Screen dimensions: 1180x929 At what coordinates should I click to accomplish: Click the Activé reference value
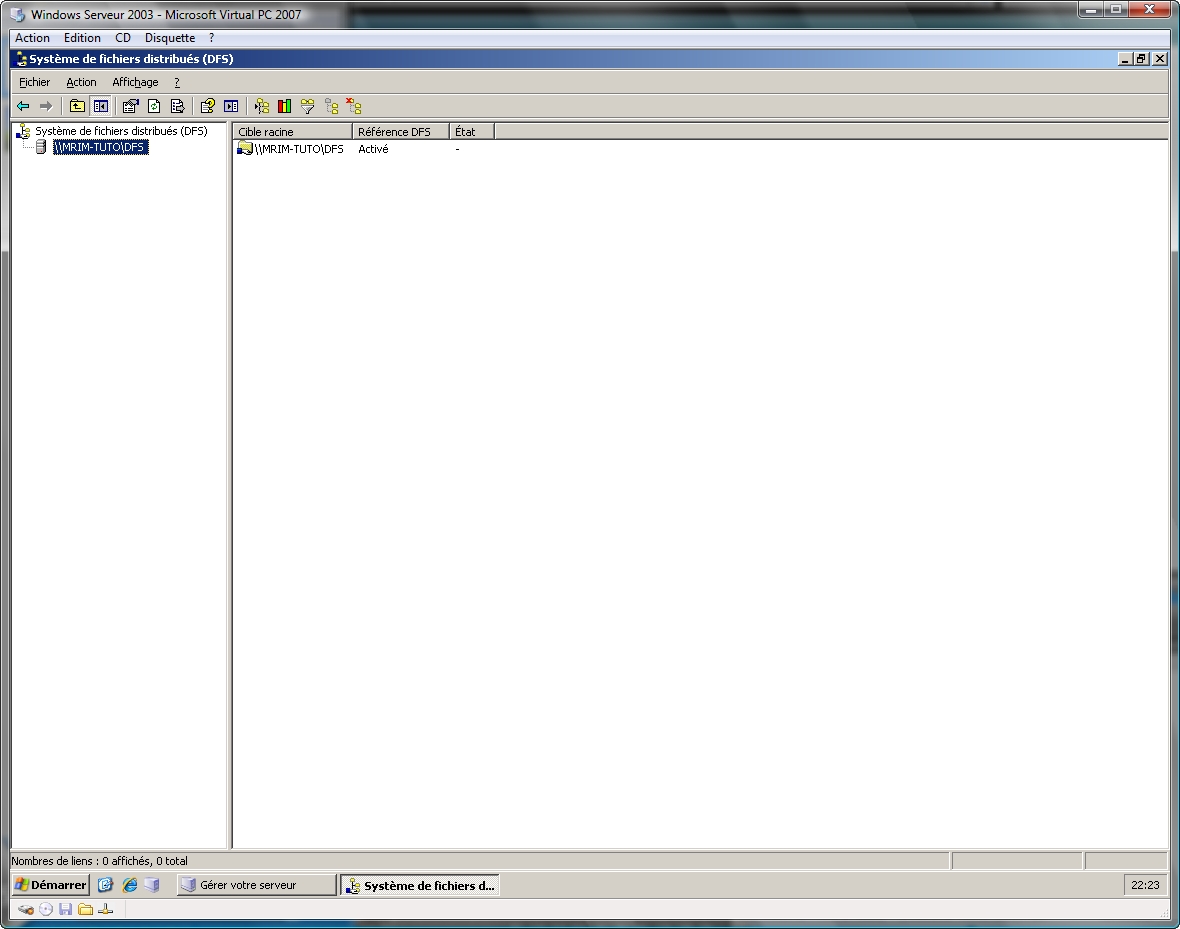pyautogui.click(x=373, y=149)
